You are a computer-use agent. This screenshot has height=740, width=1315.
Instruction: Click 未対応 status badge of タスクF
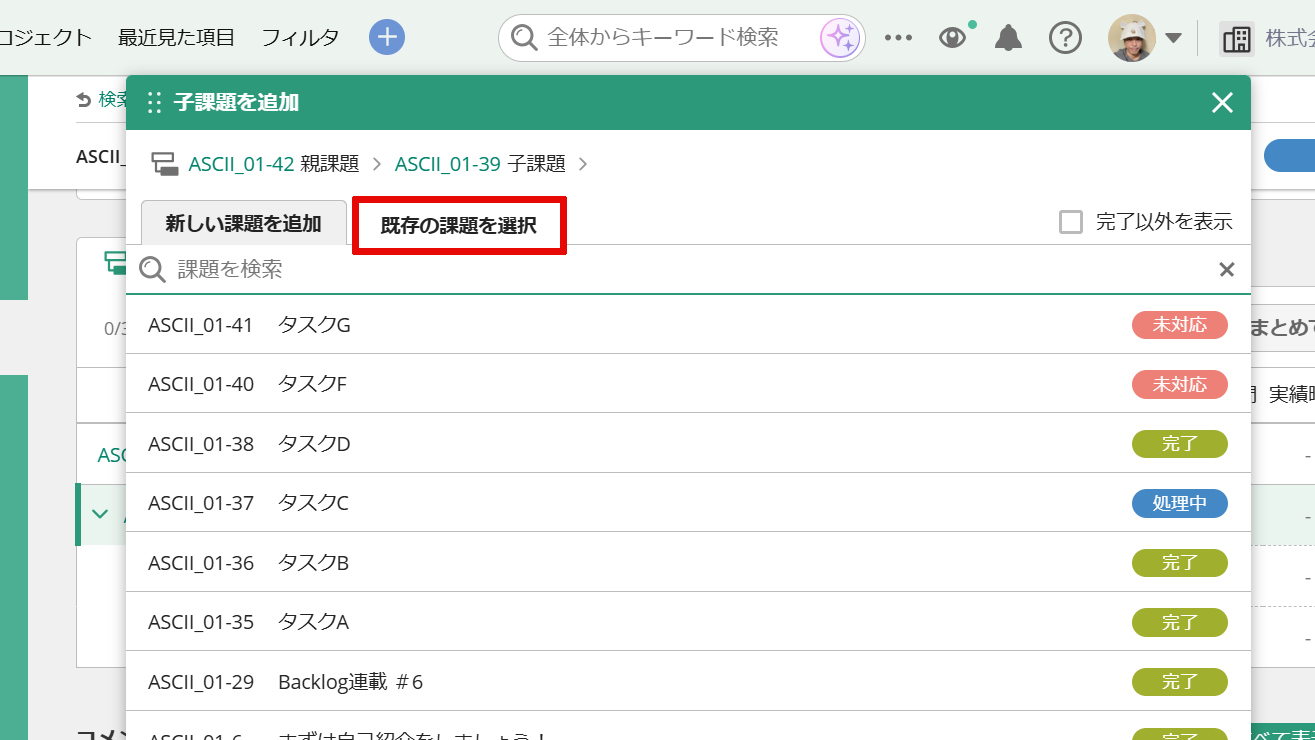[1180, 384]
